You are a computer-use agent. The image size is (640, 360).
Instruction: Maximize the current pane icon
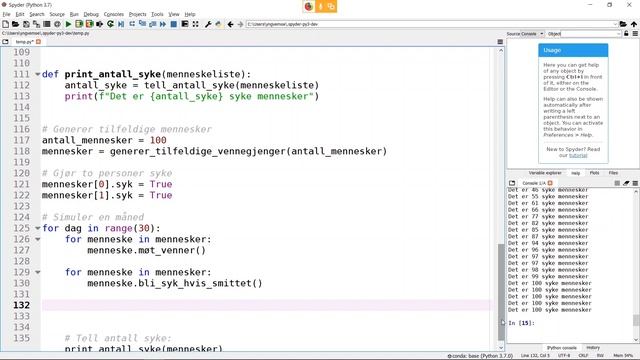click(x=185, y=24)
